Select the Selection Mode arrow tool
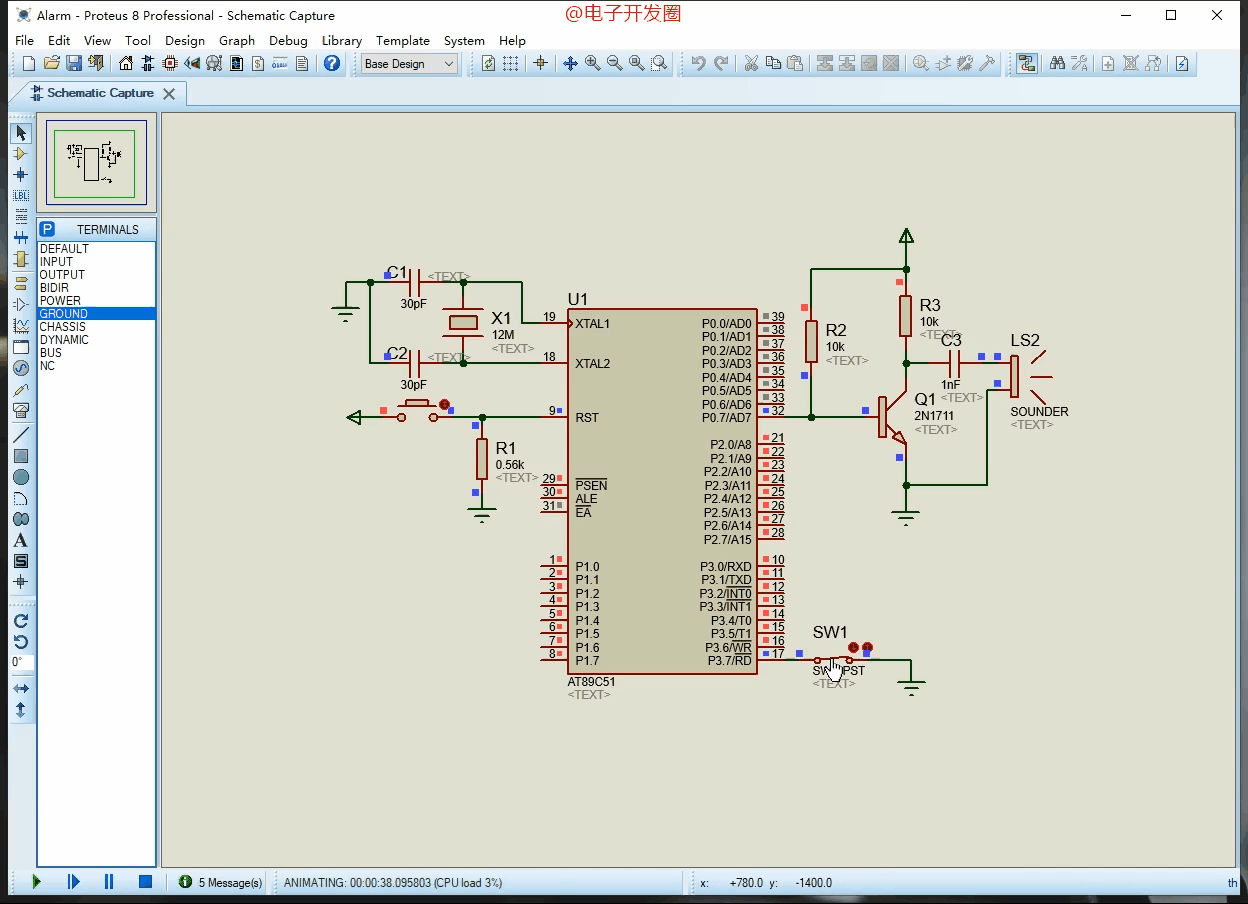The image size is (1248, 904). (20, 133)
